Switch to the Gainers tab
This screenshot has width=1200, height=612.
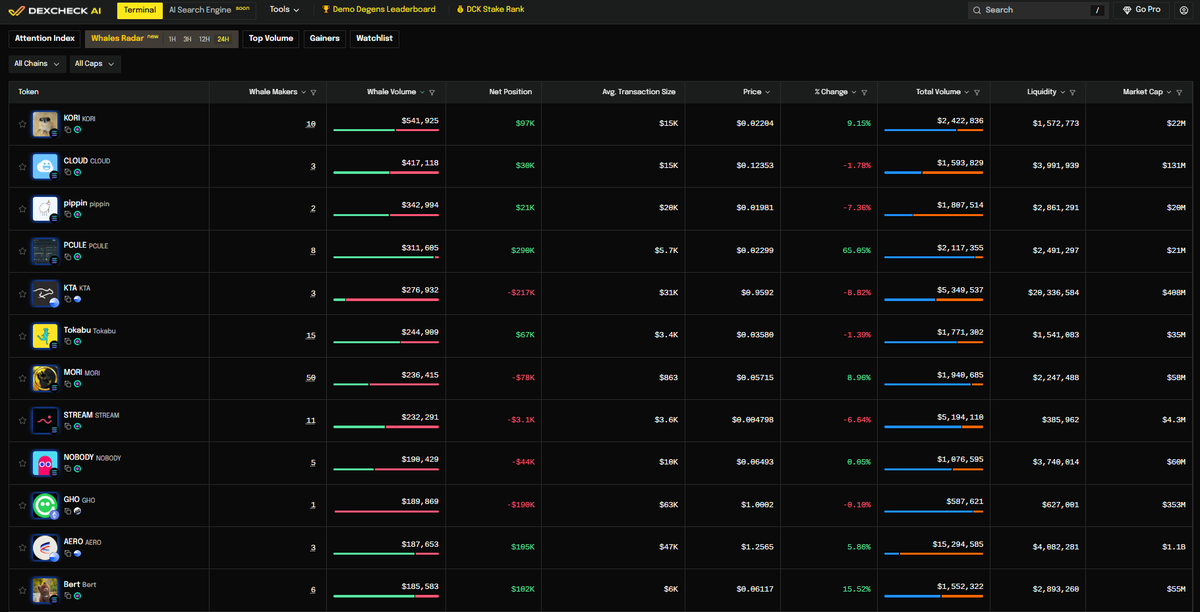[x=325, y=38]
